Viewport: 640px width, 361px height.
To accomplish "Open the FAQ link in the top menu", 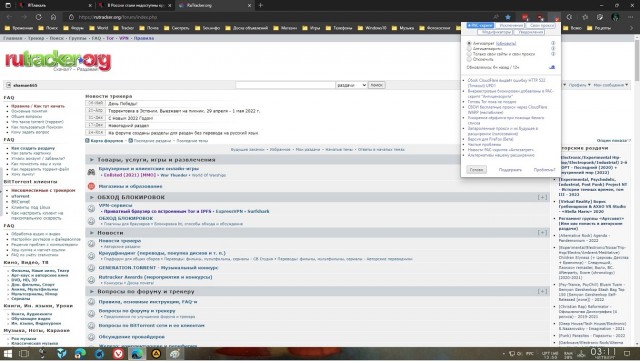I will tap(96, 38).
